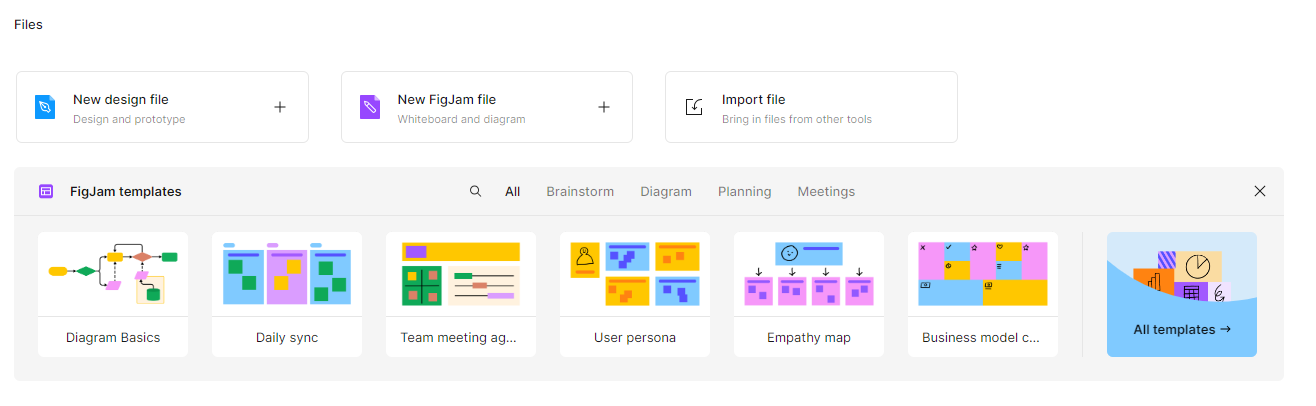Click the purple FigJam templates icon
This screenshot has width=1316, height=406.
(x=46, y=191)
